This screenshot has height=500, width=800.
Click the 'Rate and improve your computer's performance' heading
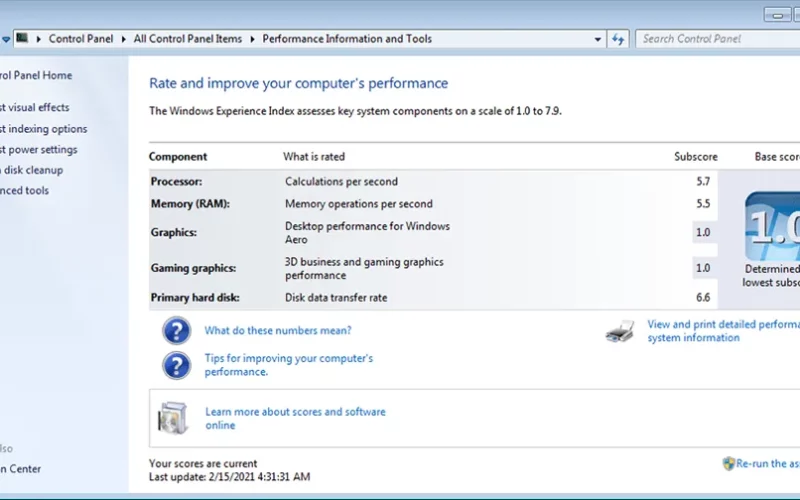click(298, 83)
